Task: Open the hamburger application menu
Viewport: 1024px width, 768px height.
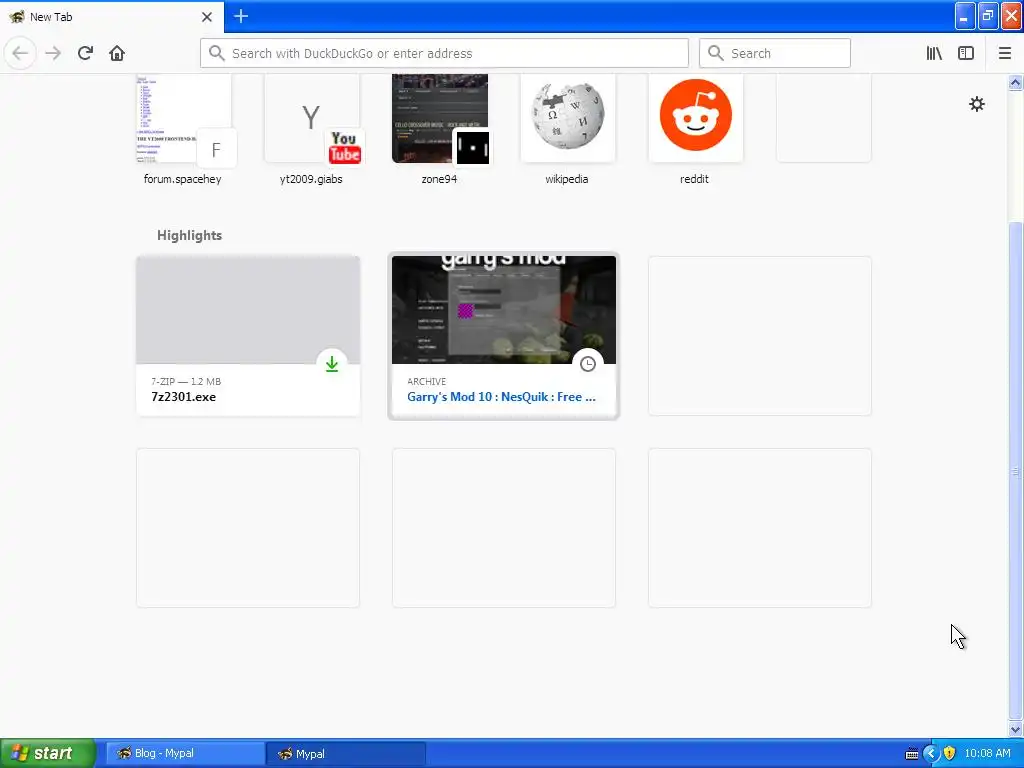Action: [x=1004, y=54]
